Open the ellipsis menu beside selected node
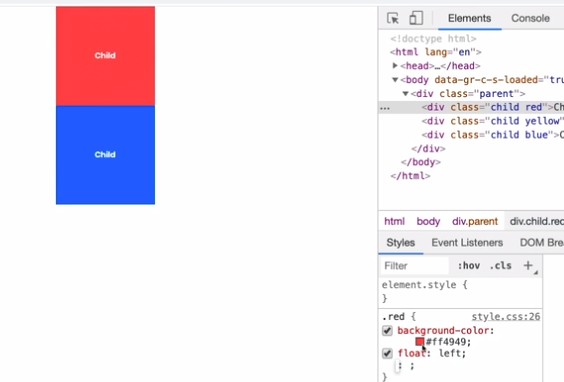Viewport: 564px width, 382px height. point(385,108)
